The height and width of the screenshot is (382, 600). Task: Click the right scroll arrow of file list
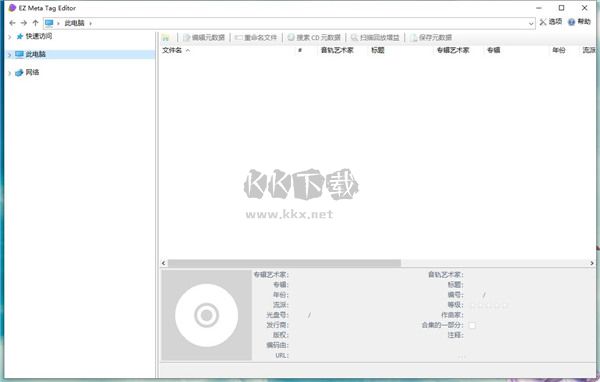coord(592,263)
